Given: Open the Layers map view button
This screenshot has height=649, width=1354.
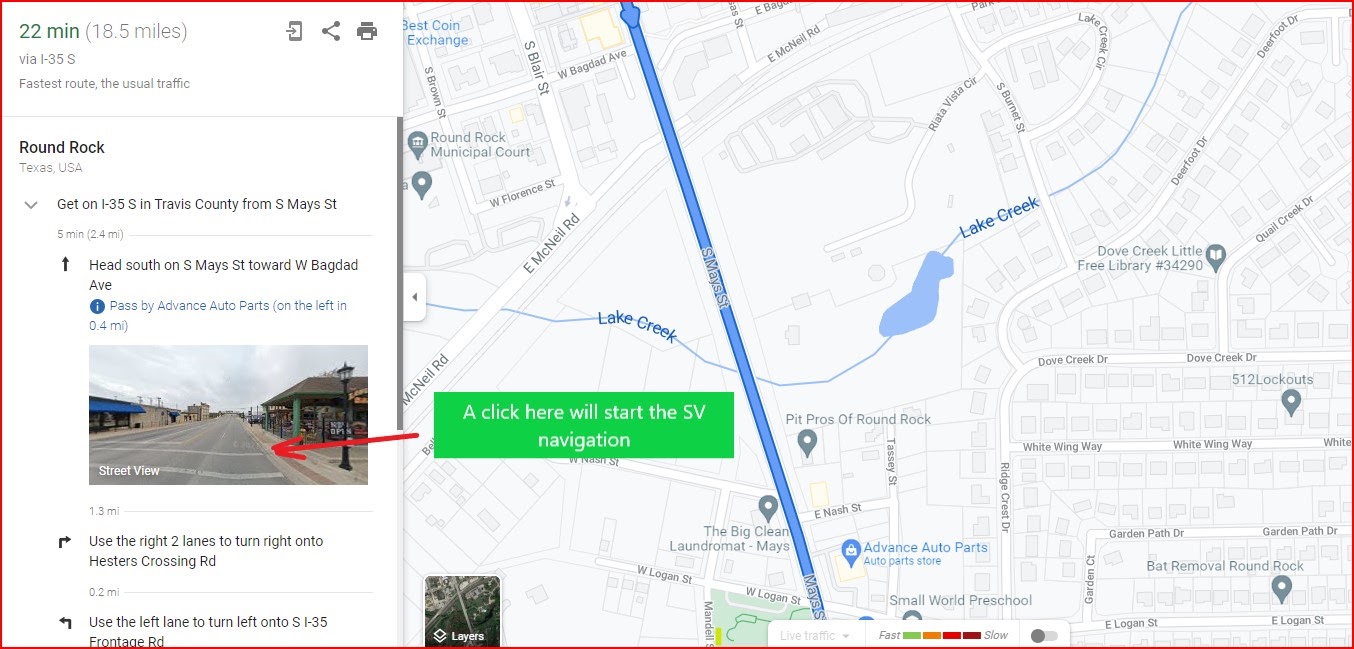Looking at the screenshot, I should [x=463, y=611].
